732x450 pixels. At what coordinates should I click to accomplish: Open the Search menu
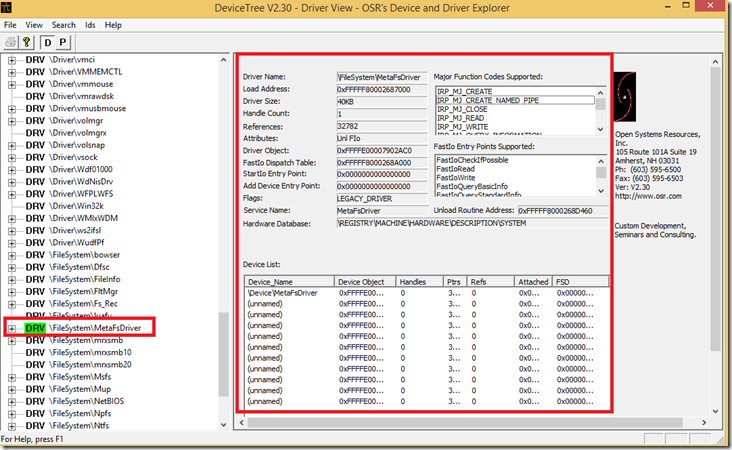[x=63, y=24]
